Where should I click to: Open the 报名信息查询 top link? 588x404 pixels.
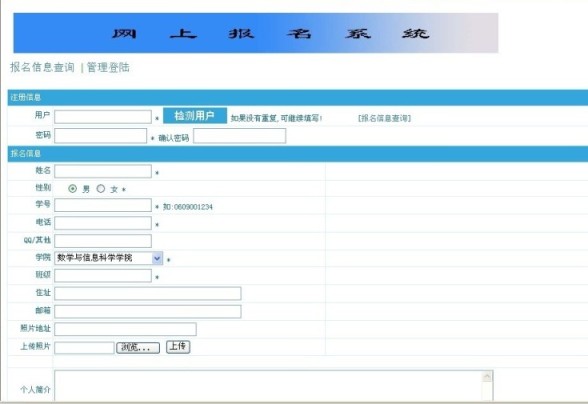point(42,68)
